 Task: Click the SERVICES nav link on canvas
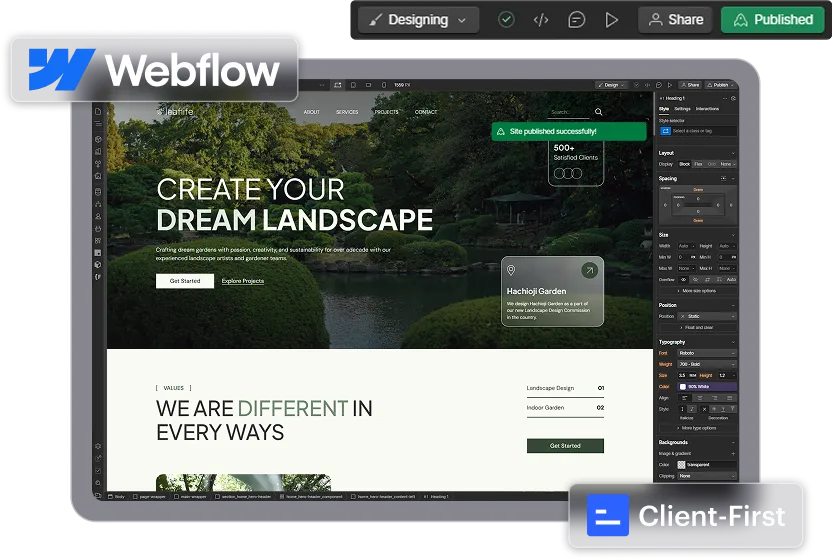point(347,112)
